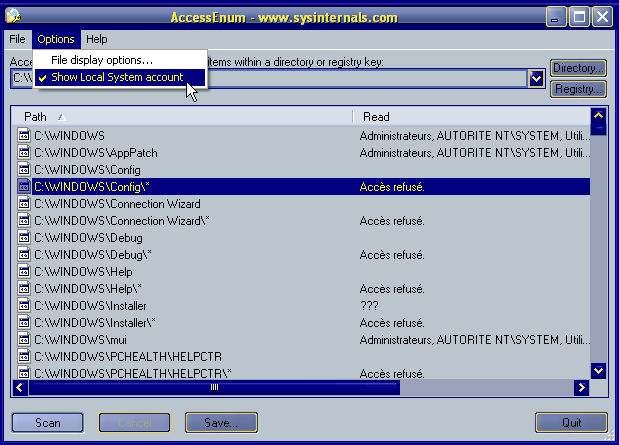The image size is (619, 445).
Task: Click the vertical scrollbar up arrow
Action: click(x=598, y=115)
